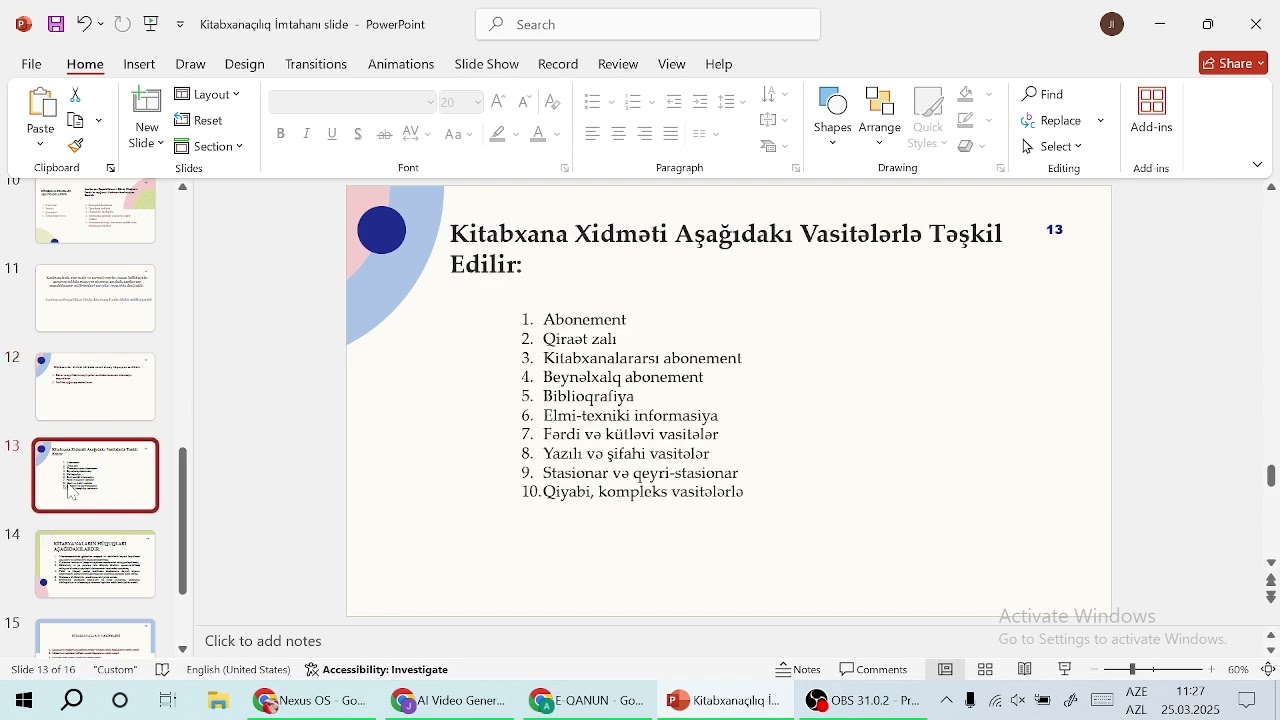Decrease the font size
Screen dimensions: 1280x720
click(526, 102)
